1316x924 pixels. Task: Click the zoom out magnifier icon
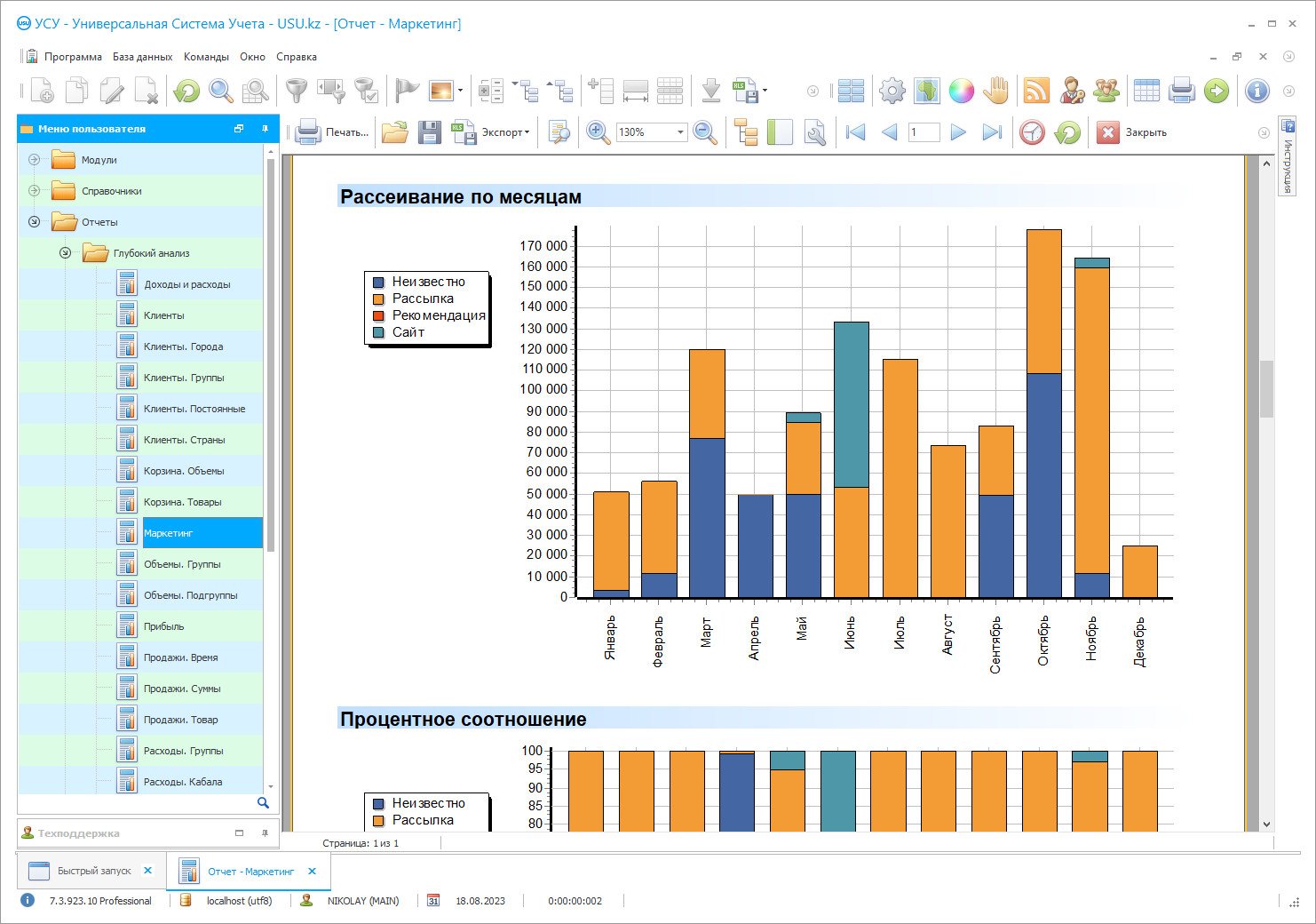(x=705, y=132)
